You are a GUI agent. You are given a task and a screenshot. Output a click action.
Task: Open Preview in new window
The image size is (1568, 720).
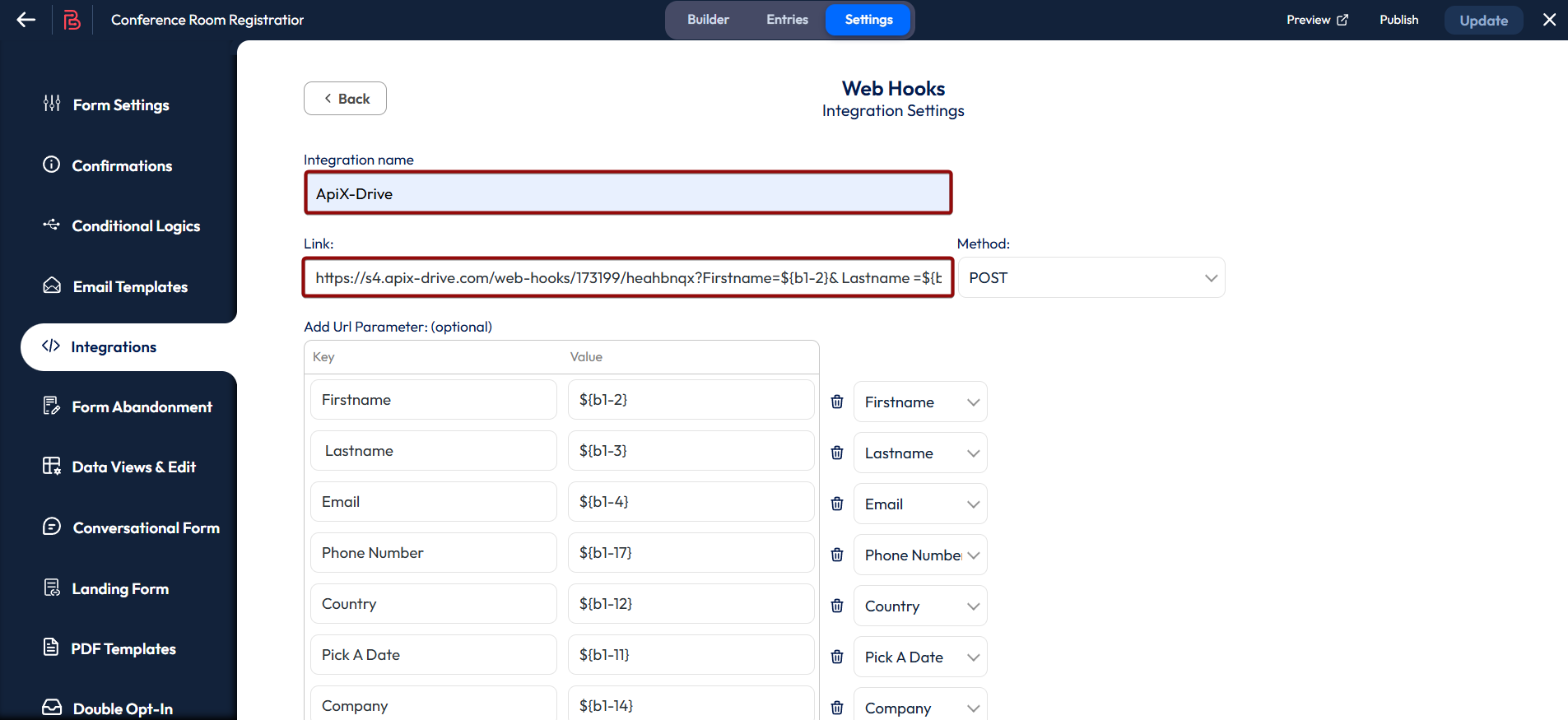tap(1317, 20)
